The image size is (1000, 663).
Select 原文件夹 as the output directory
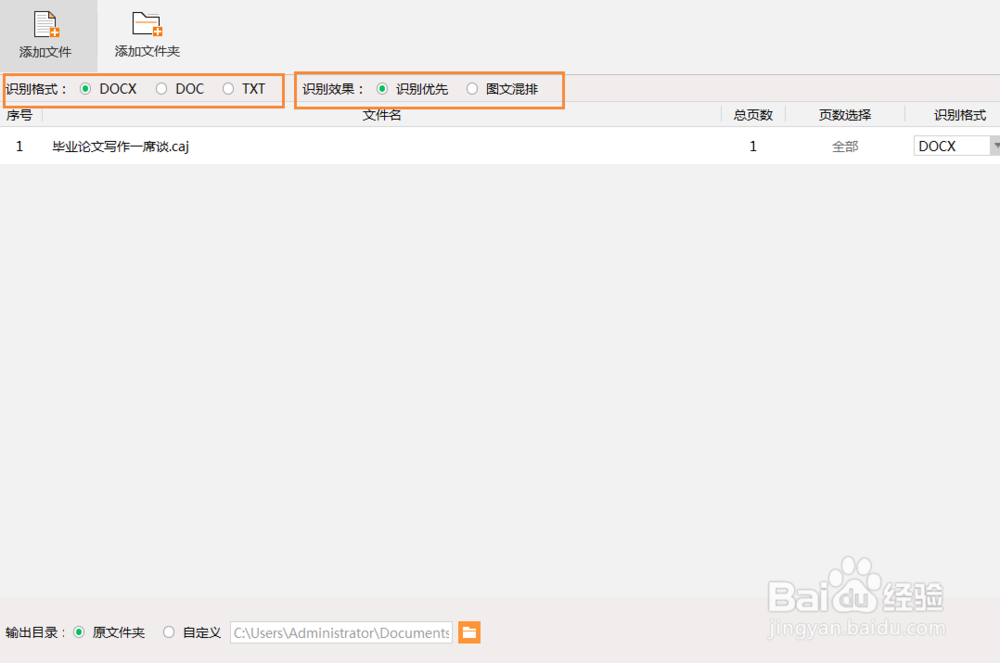click(77, 632)
